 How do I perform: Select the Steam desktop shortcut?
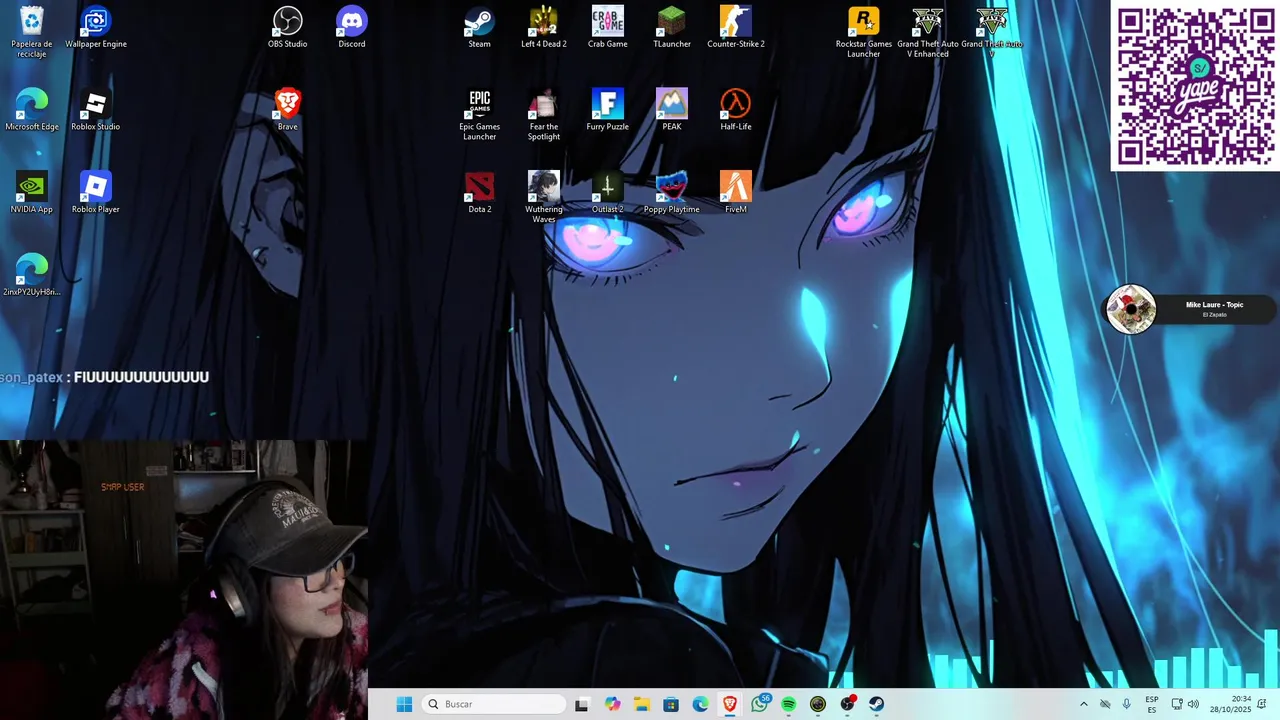[480, 27]
